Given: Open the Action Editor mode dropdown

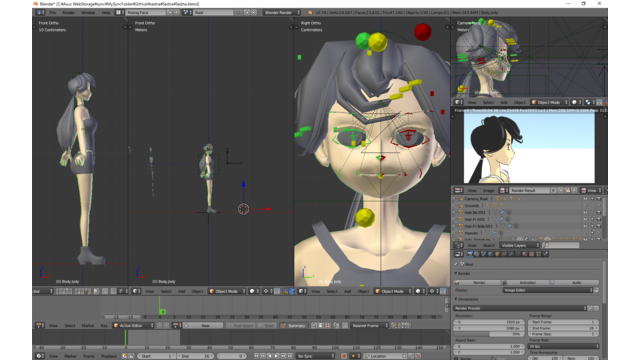Looking at the screenshot, I should coord(134,326).
